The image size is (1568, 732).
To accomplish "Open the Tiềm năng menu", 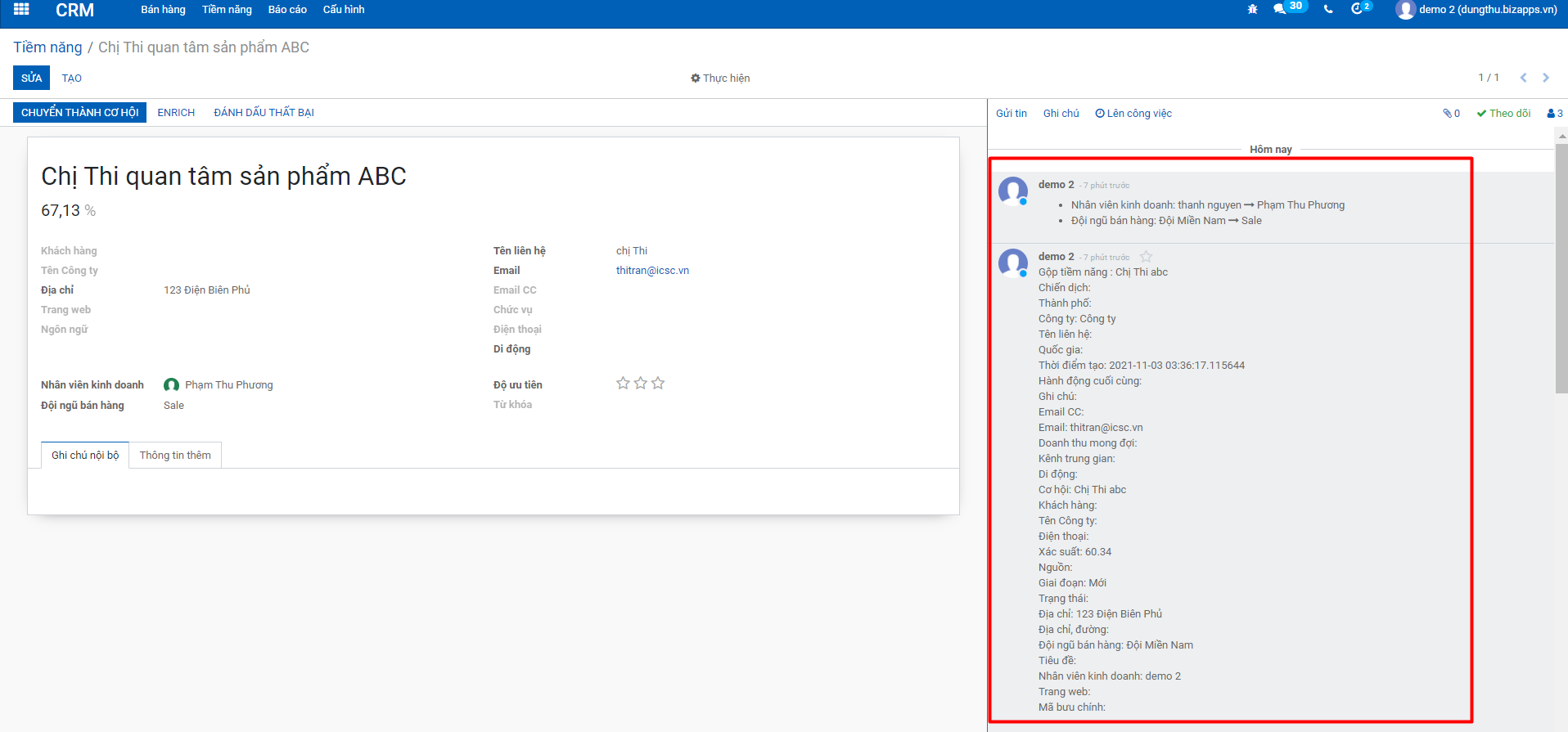I will point(227,10).
